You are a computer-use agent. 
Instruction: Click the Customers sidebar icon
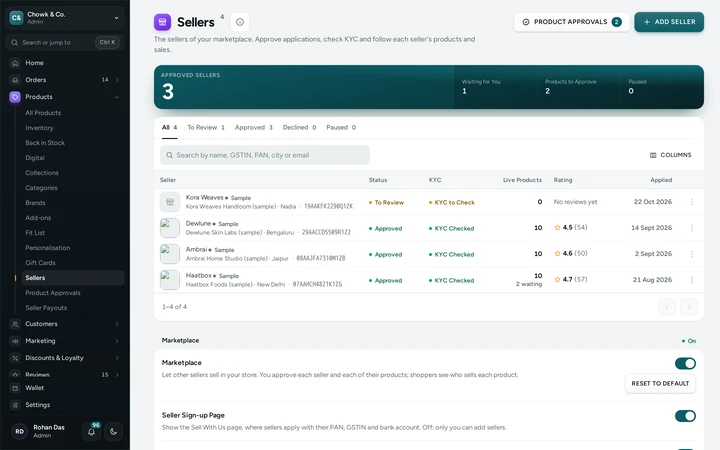coord(15,324)
